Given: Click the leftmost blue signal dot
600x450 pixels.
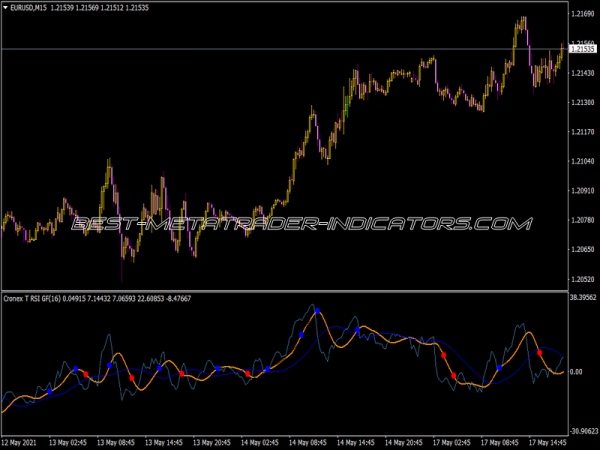Looking at the screenshot, I should click(50, 392).
